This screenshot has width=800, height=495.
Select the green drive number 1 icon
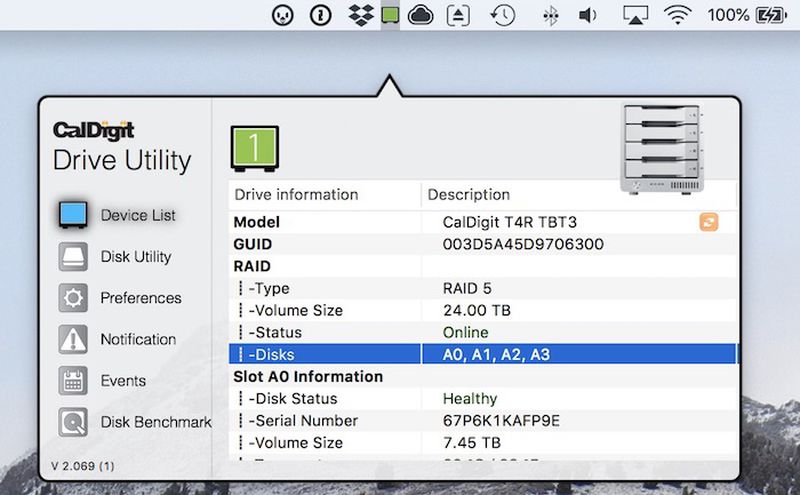(x=255, y=148)
